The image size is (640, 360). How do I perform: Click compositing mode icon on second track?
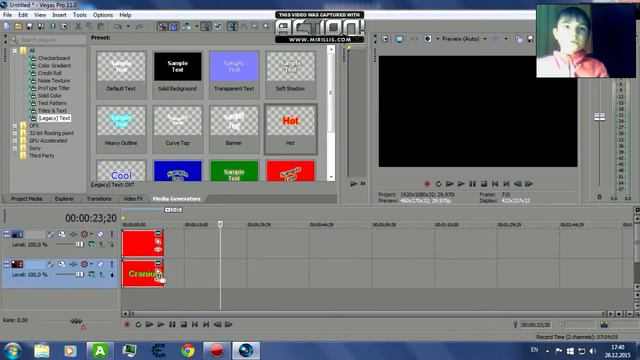pyautogui.click(x=92, y=275)
